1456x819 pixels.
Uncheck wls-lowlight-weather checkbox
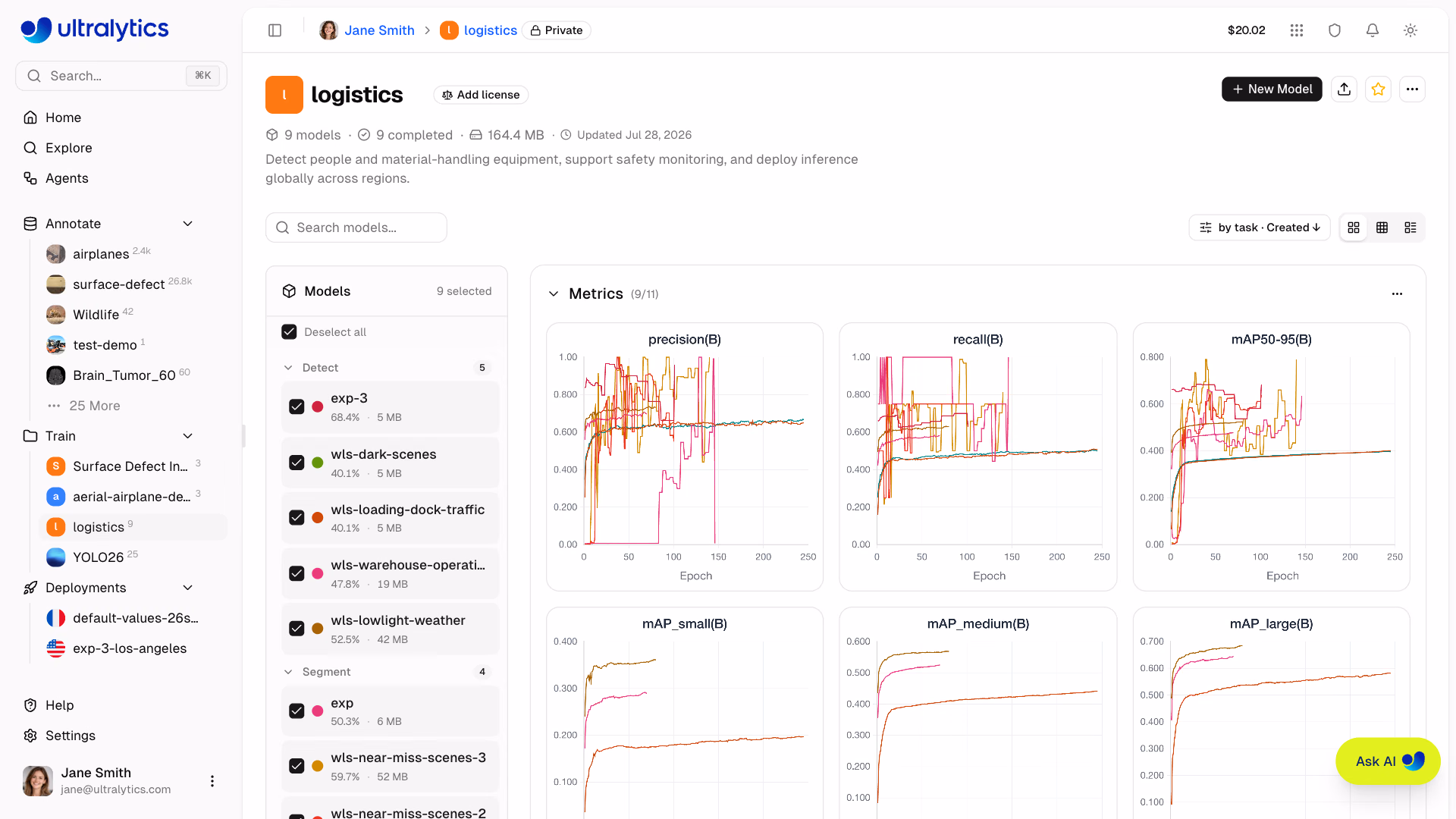pos(297,629)
